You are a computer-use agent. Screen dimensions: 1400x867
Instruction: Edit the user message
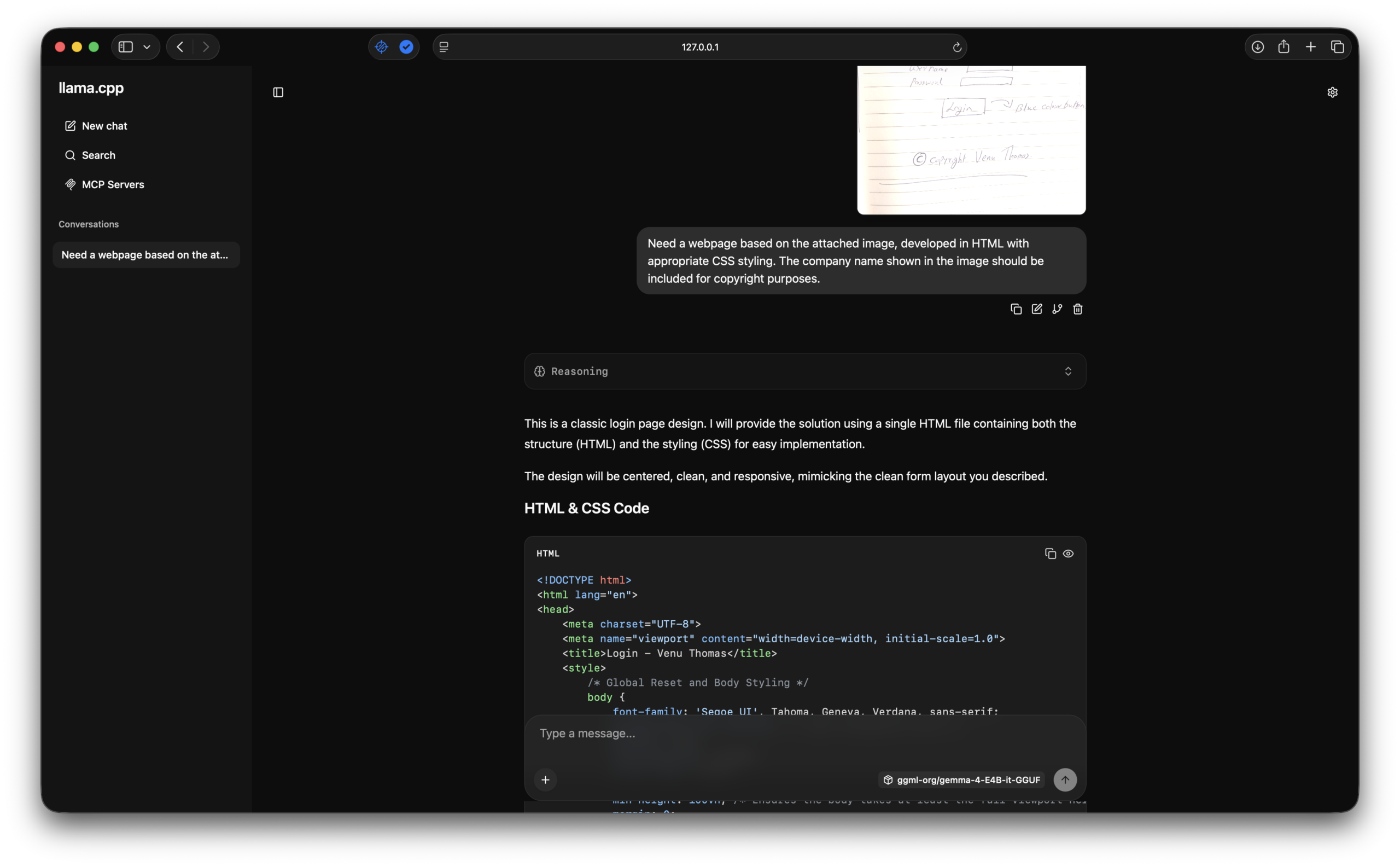[1036, 309]
